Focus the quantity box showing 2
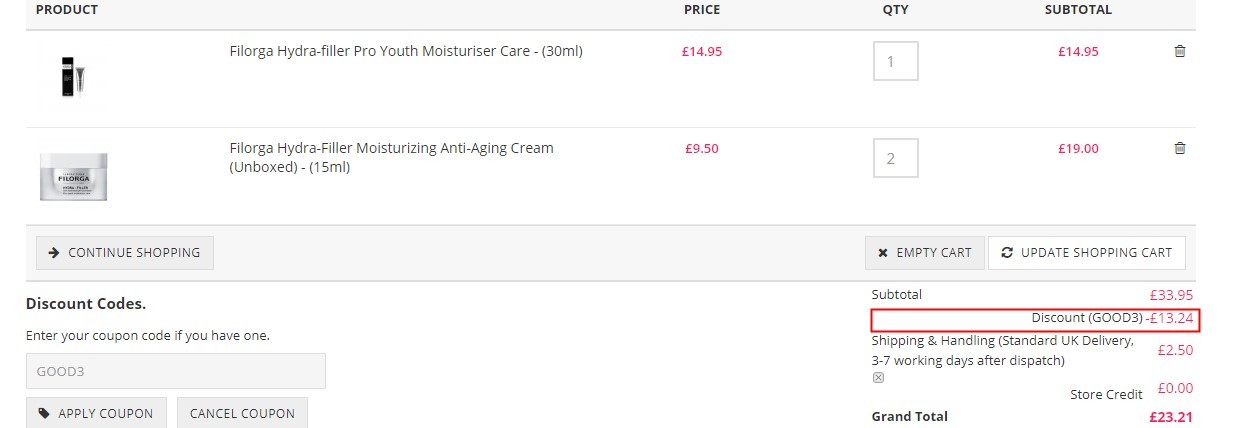The width and height of the screenshot is (1248, 428). [x=895, y=158]
